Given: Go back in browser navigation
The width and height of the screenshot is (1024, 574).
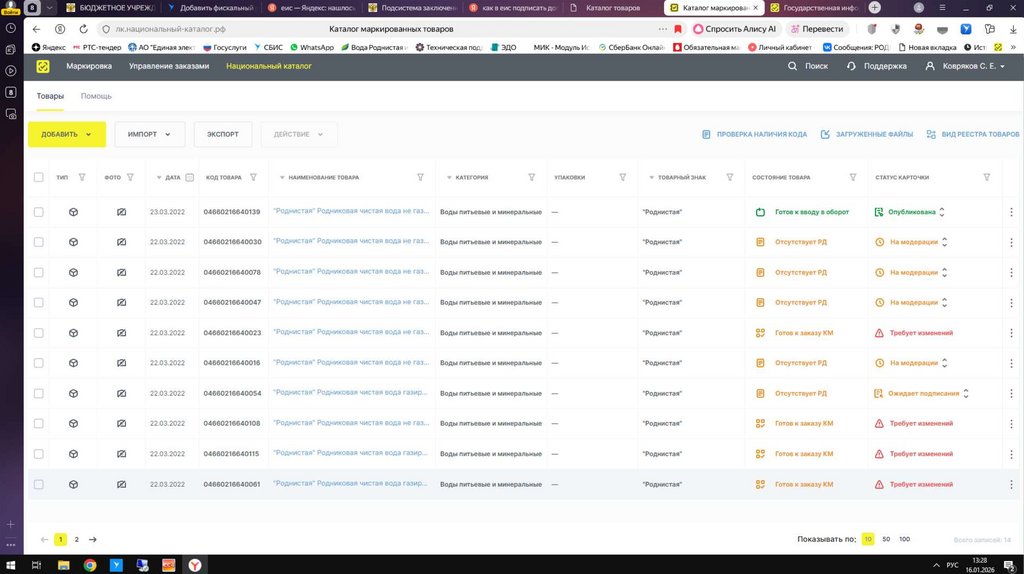Looking at the screenshot, I should [x=37, y=29].
